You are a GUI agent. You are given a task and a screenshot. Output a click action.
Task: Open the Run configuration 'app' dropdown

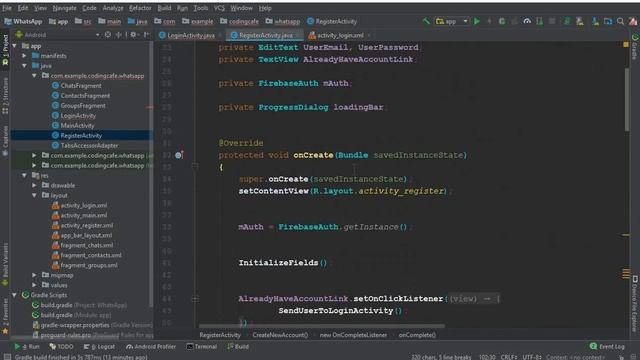coord(452,21)
